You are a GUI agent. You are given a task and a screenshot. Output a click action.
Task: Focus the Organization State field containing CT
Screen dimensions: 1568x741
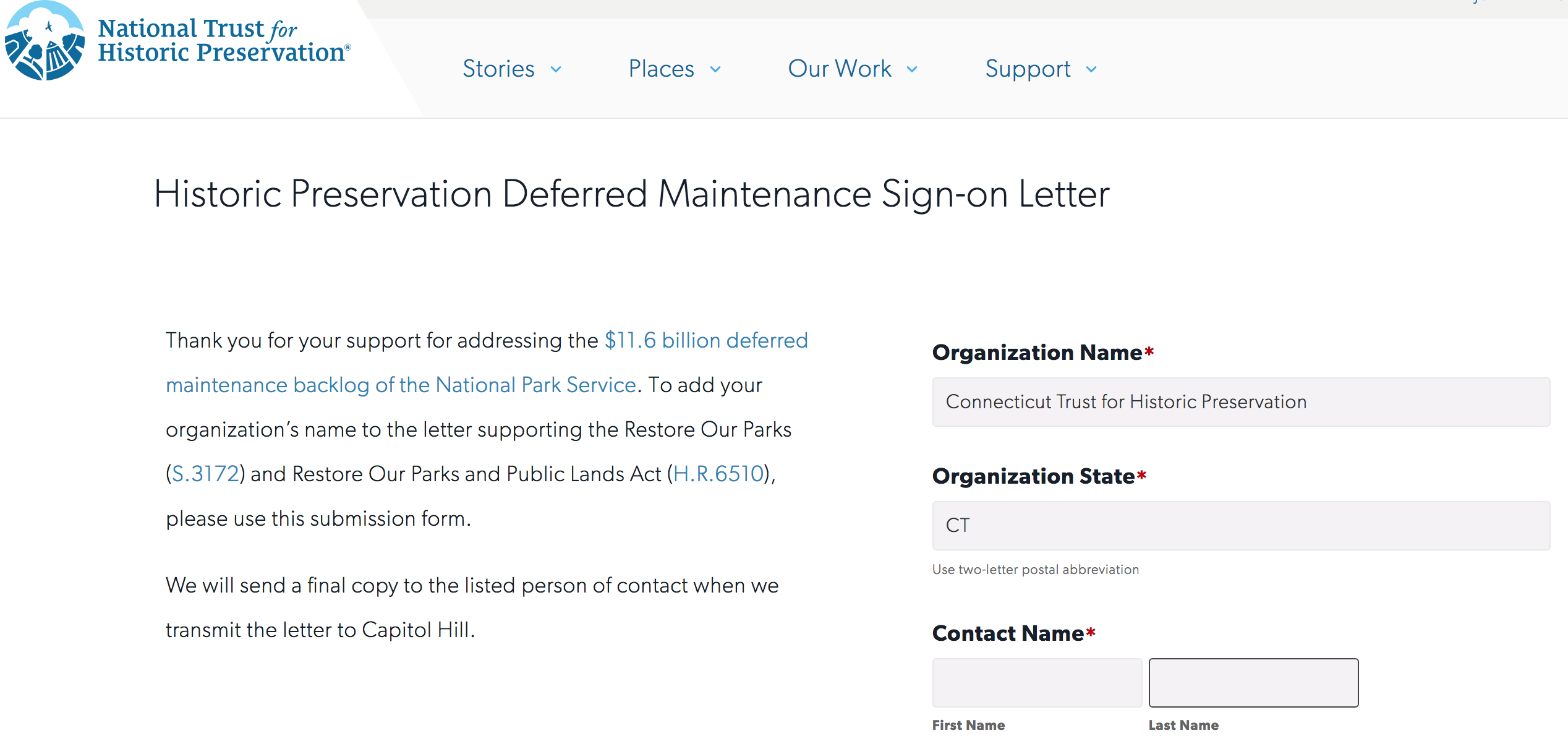coord(1241,526)
